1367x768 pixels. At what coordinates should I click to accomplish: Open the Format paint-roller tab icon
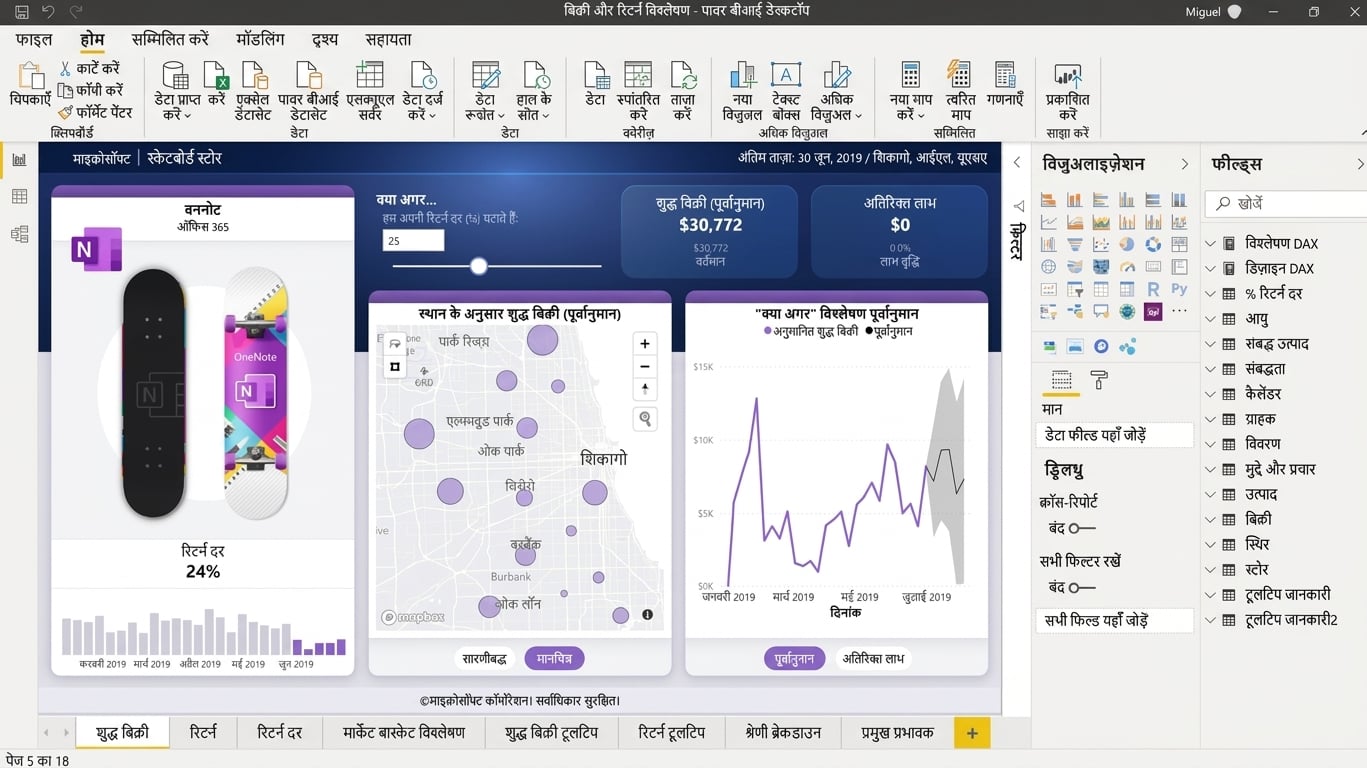1099,380
